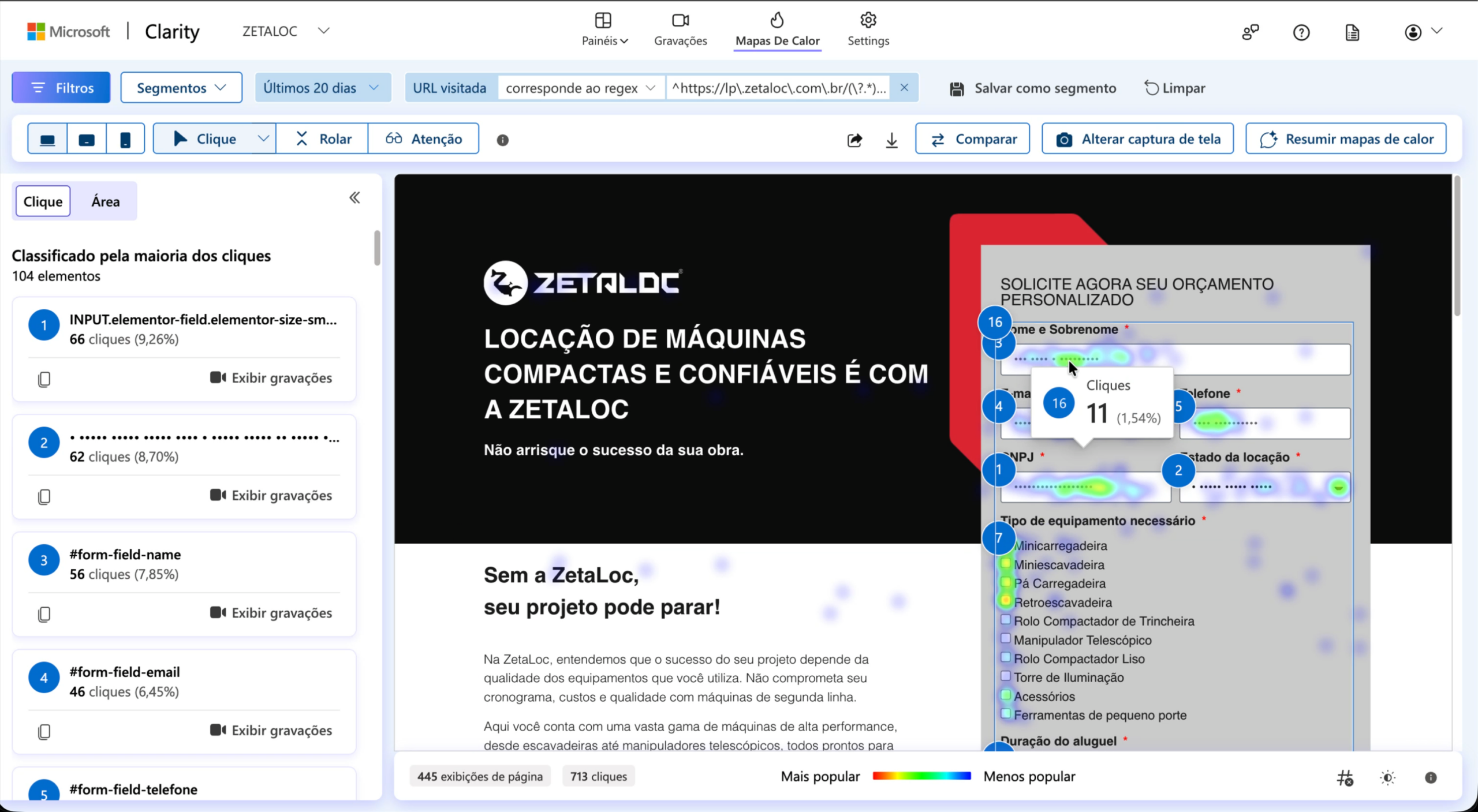Select the mobile device view icon
This screenshot has width=1478, height=812.
pos(125,139)
